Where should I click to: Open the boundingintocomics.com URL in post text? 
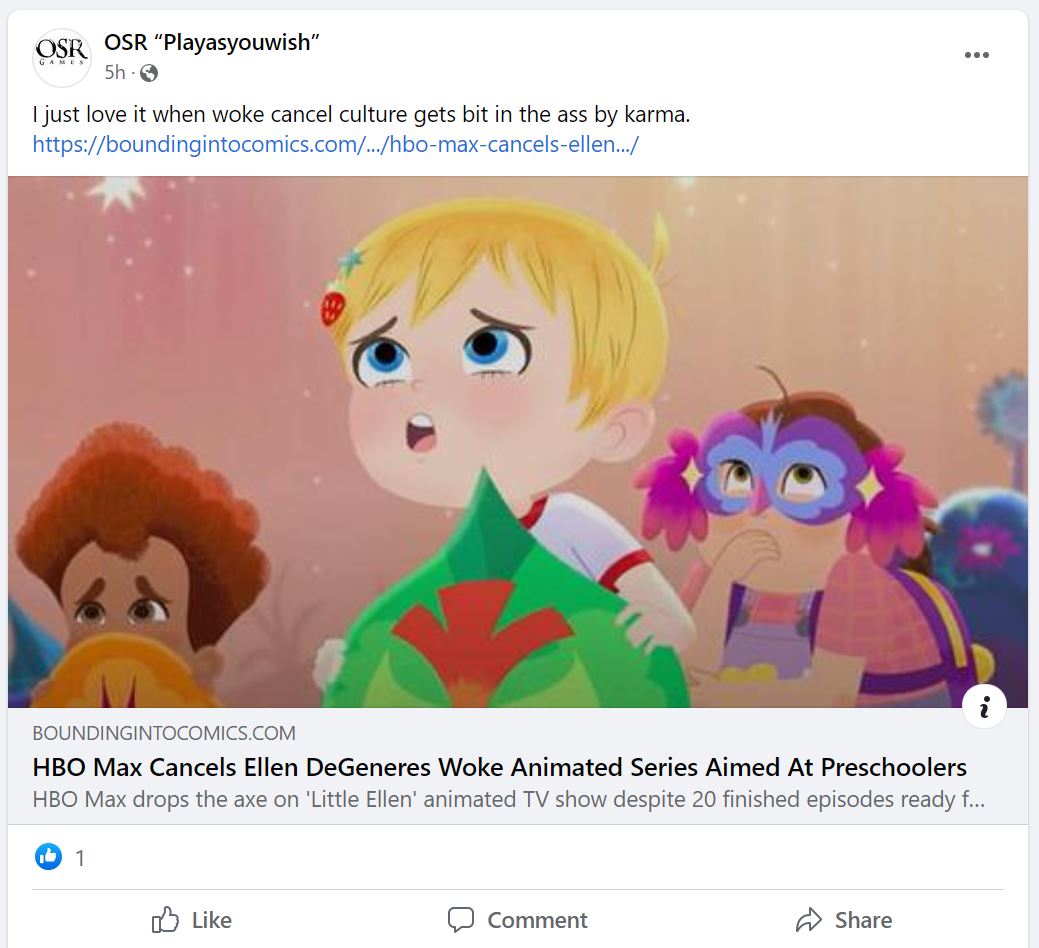(x=335, y=144)
